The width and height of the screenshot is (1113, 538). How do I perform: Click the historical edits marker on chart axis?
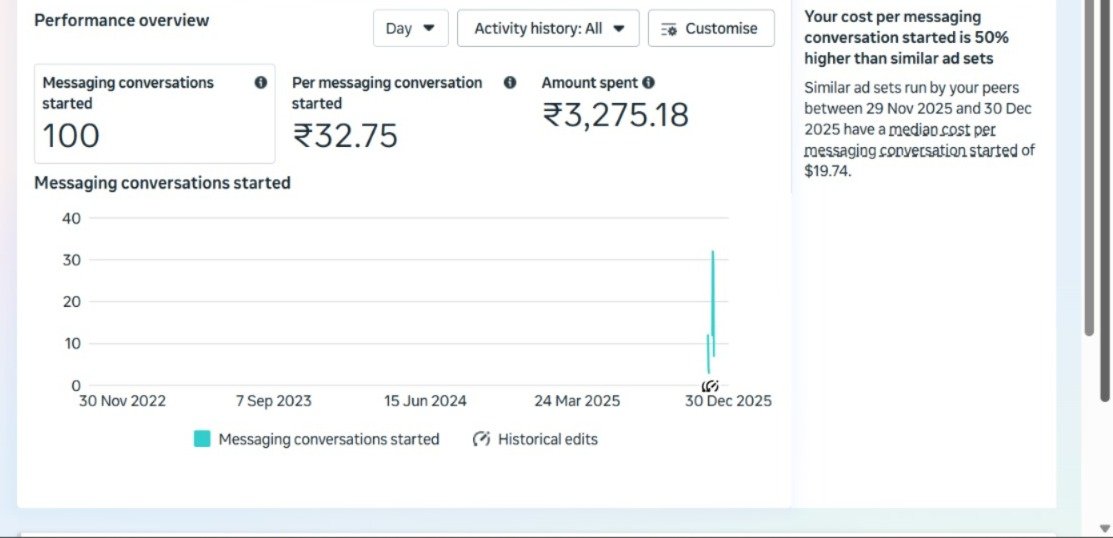[710, 386]
